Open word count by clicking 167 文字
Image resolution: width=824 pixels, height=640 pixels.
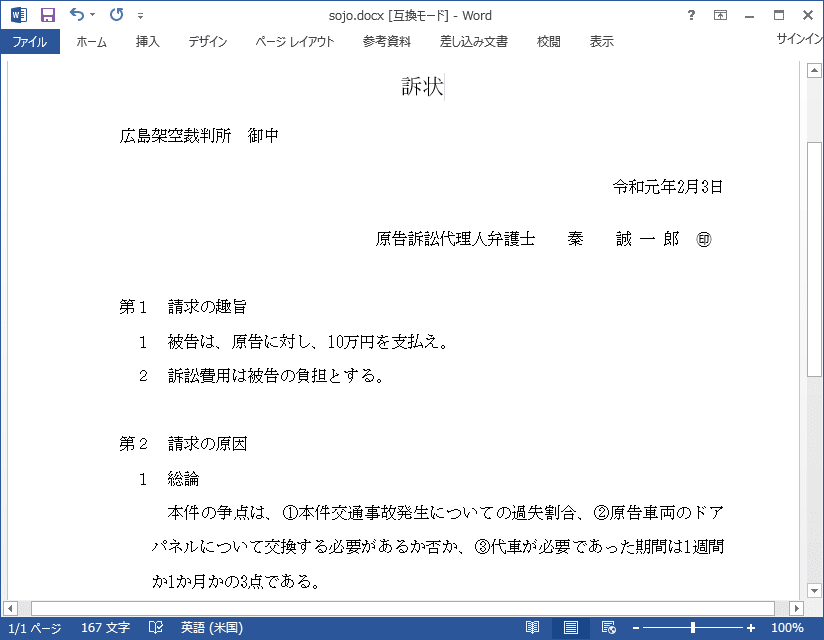pyautogui.click(x=105, y=628)
